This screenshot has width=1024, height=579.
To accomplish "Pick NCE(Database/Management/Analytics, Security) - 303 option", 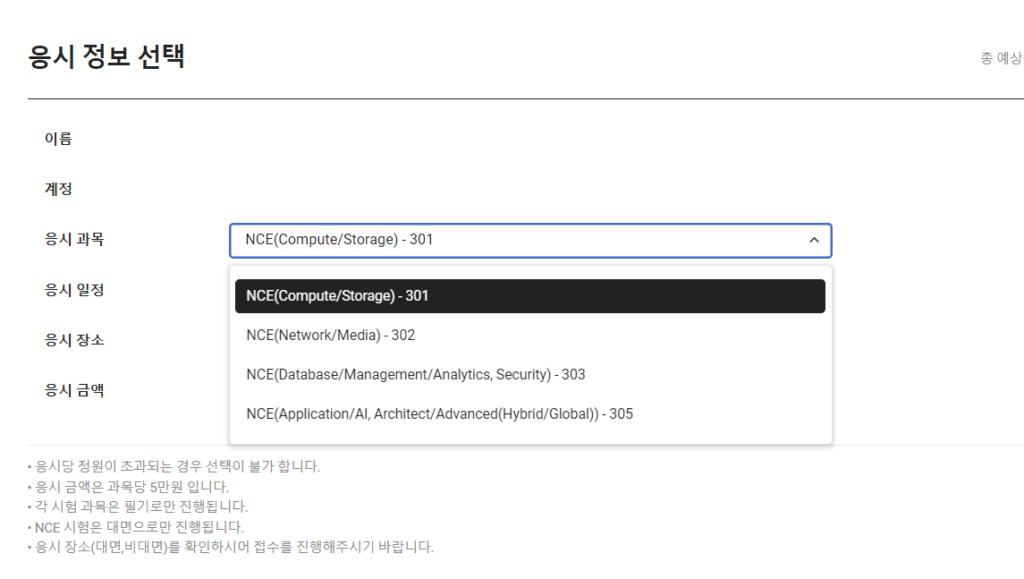I will [530, 375].
